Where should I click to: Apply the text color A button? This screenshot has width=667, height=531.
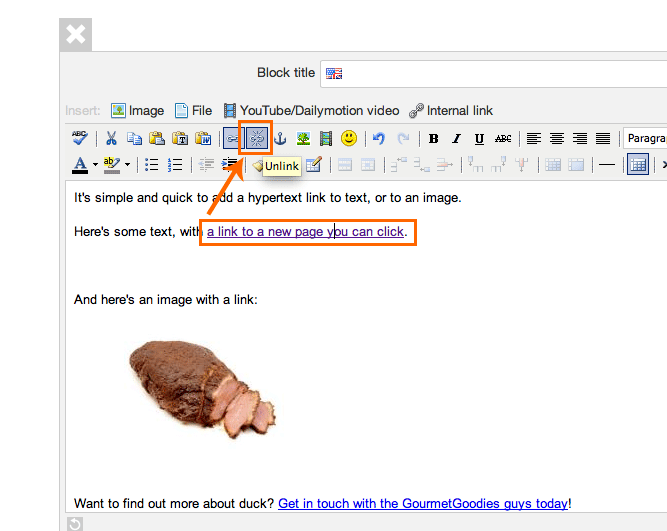(80, 165)
